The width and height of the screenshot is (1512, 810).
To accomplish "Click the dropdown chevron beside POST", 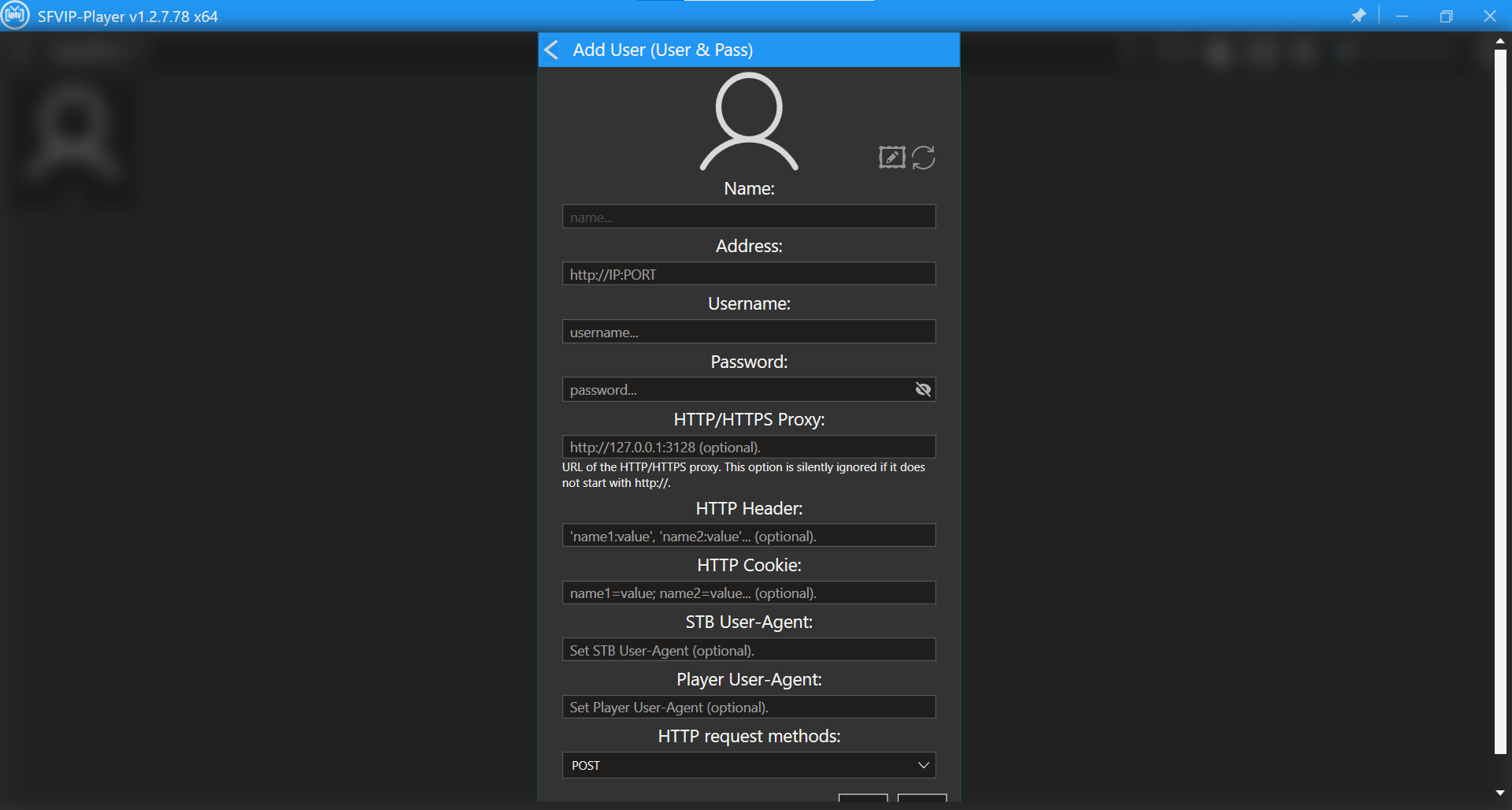I will click(924, 765).
